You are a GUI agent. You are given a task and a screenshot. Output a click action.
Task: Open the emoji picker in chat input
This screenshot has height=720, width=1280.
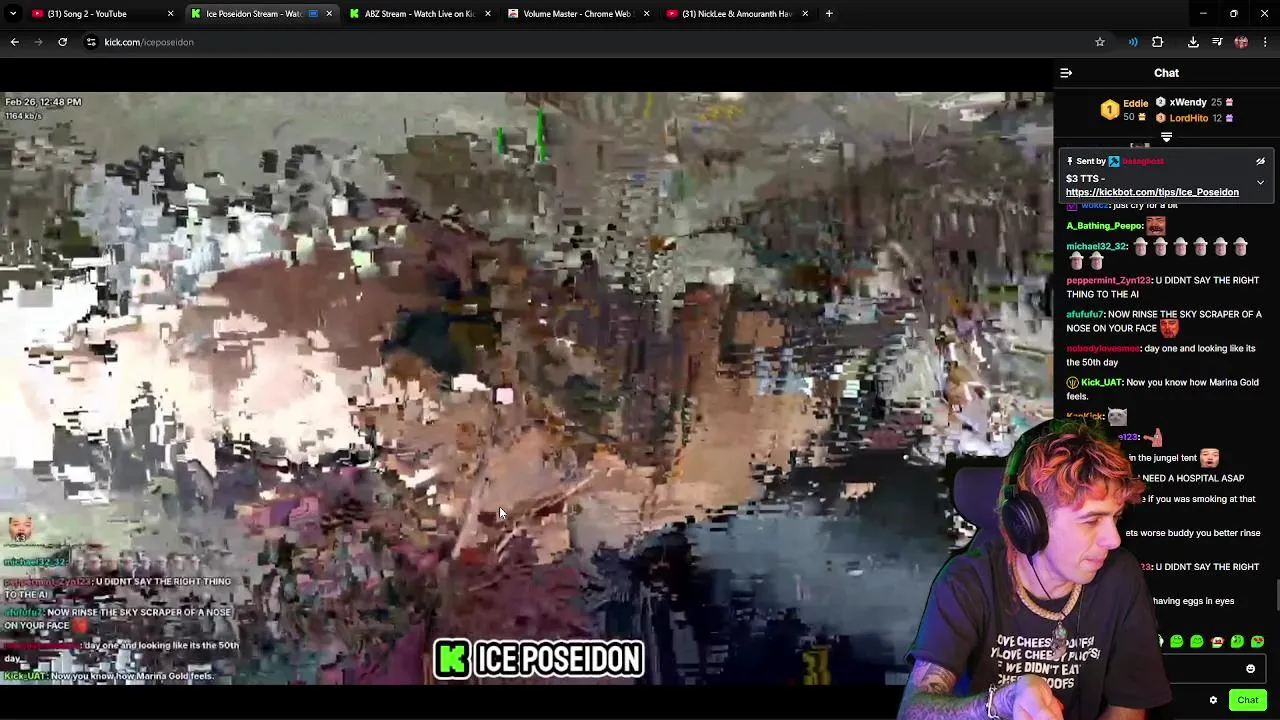1250,669
